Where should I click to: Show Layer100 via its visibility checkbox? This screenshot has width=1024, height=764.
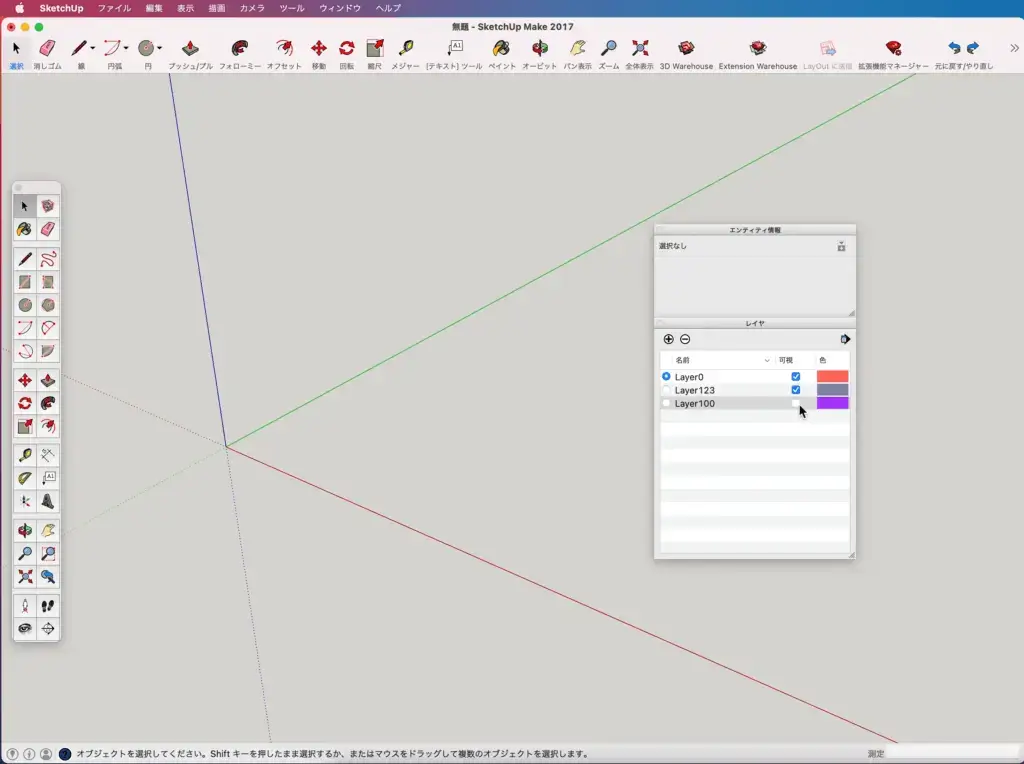point(795,404)
